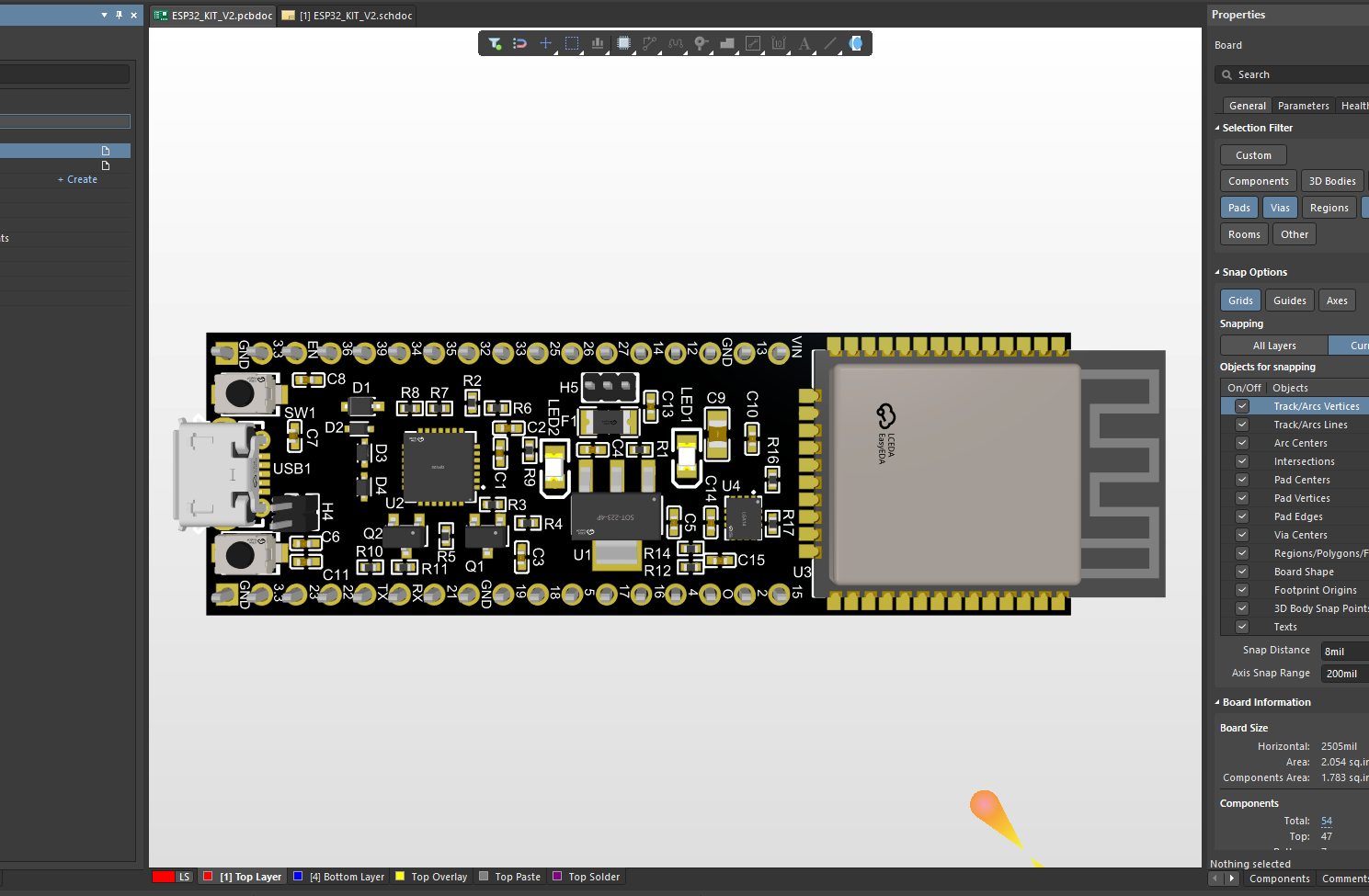
Task: Pin the left side panel
Action: (119, 15)
